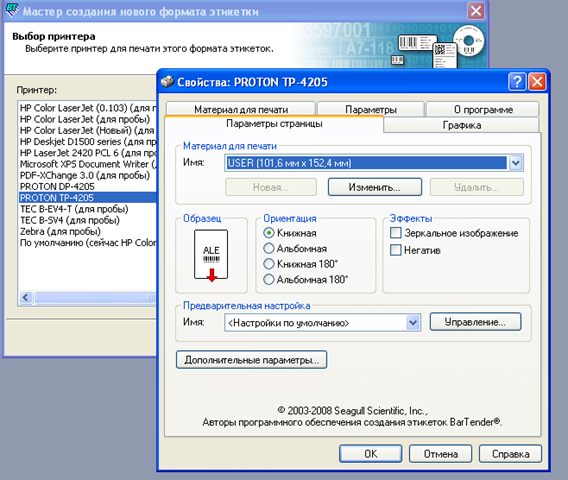The width and height of the screenshot is (568, 480).
Task: Select По умолчанию printer entry
Action: 88,243
